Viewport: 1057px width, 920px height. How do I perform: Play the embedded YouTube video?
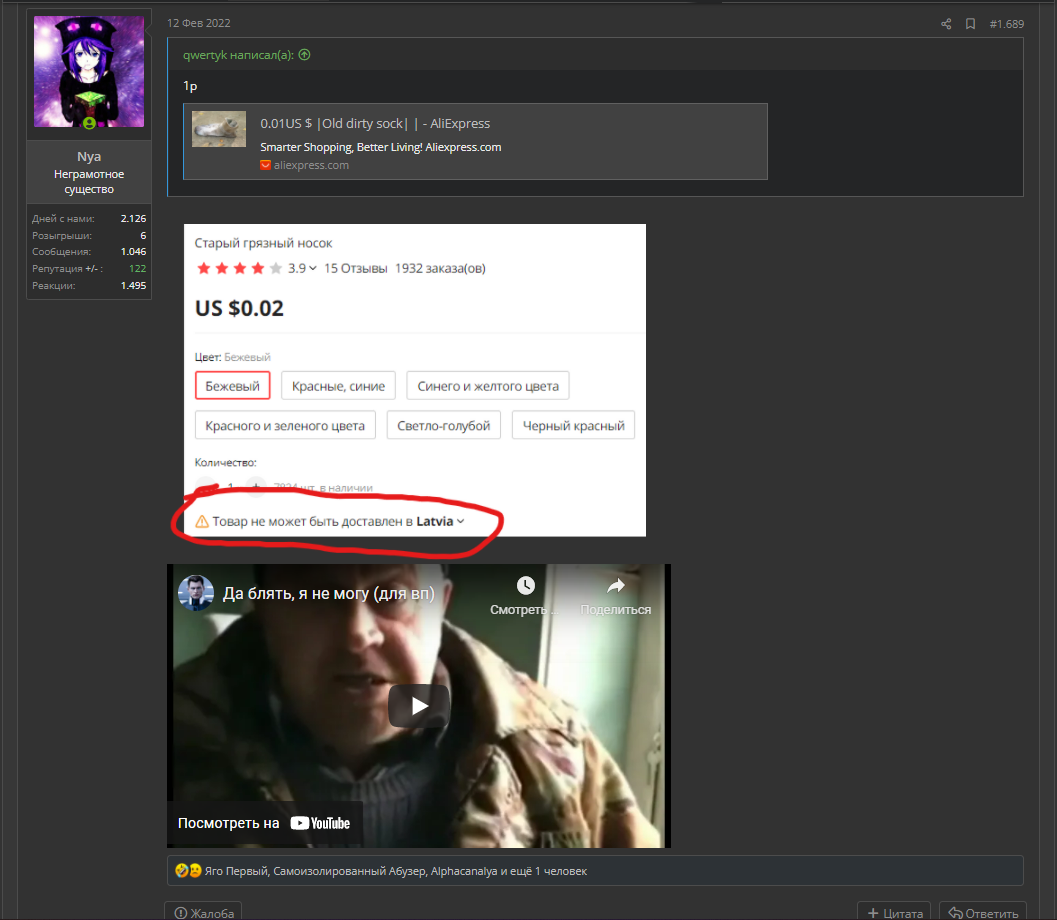(x=419, y=706)
